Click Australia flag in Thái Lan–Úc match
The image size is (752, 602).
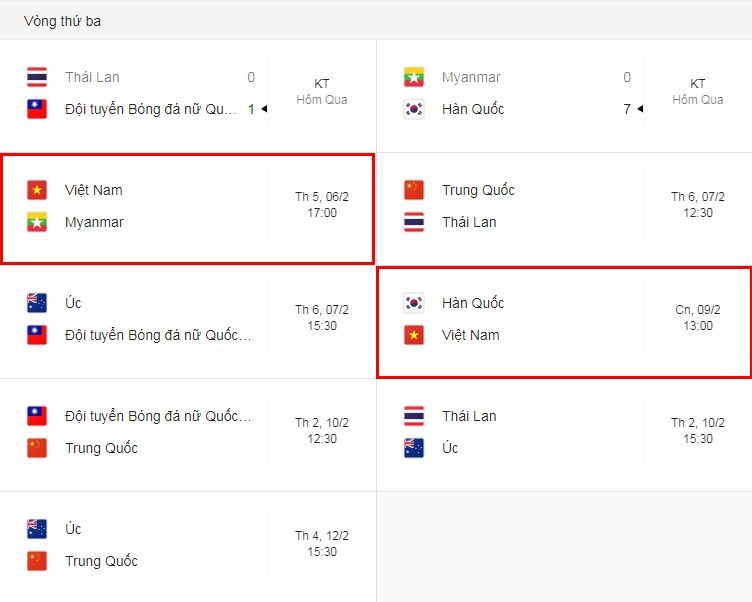414,448
